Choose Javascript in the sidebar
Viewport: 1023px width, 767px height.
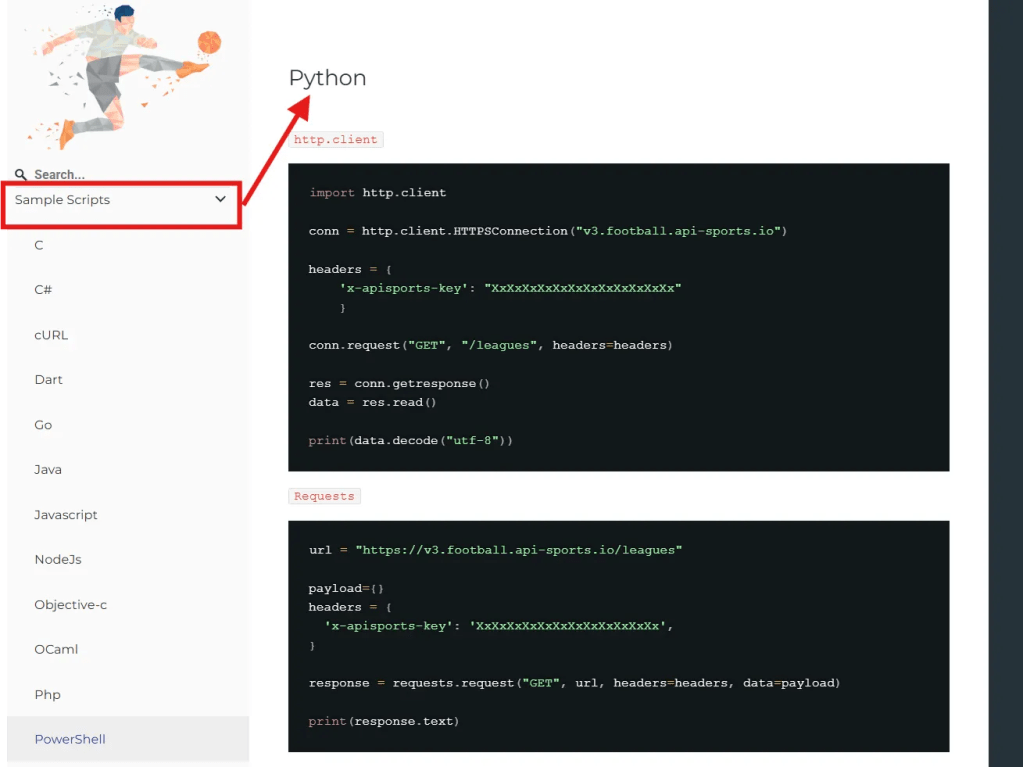[x=66, y=515]
